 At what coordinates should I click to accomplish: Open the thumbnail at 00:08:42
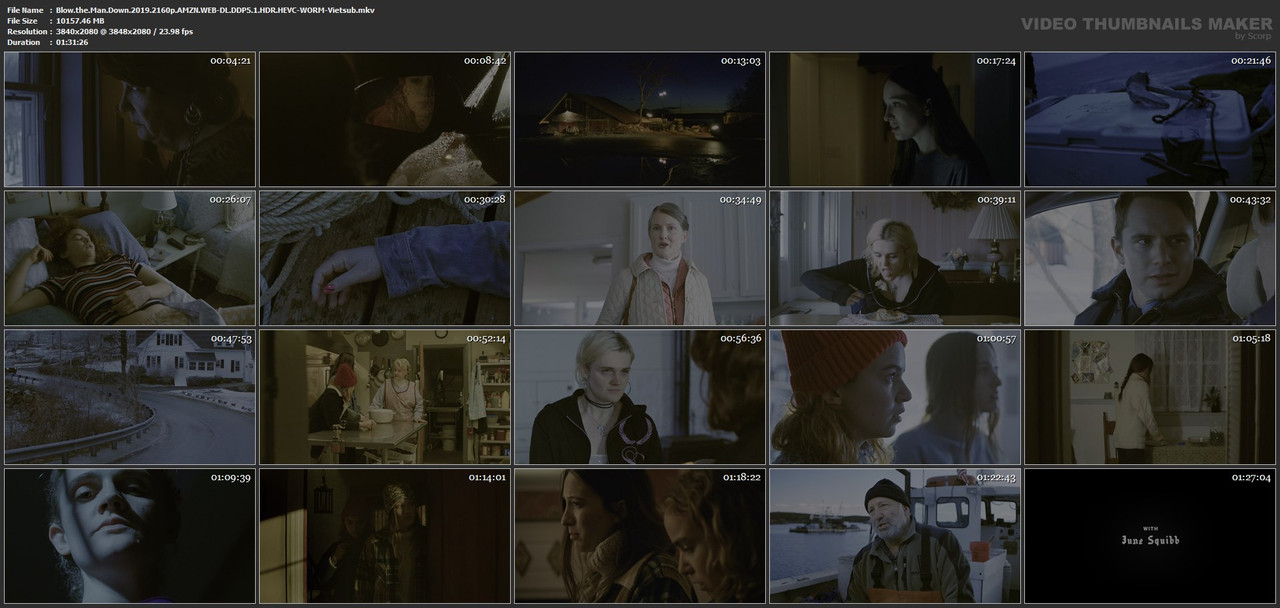385,120
